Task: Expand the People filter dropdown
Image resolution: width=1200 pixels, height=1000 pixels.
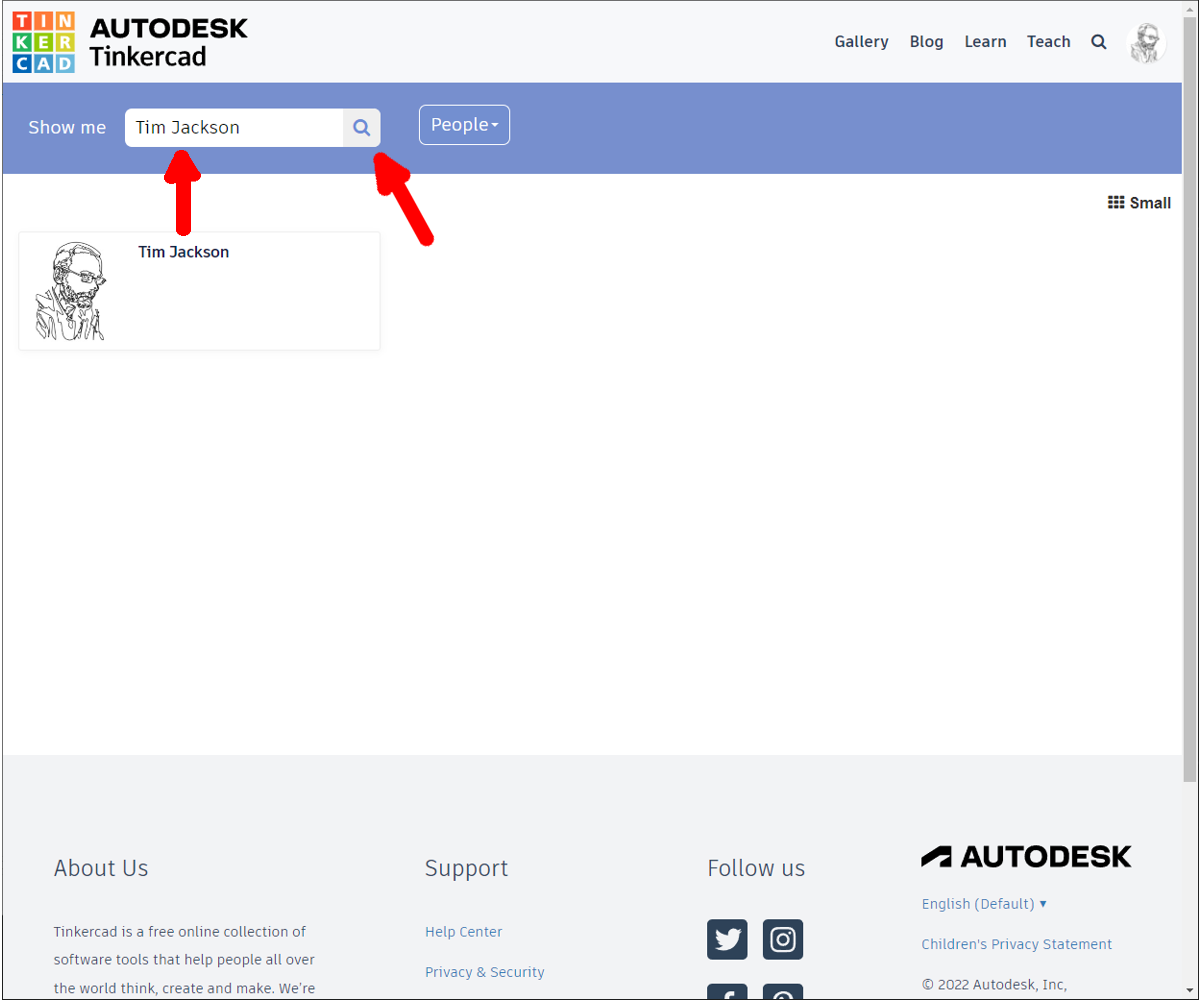Action: tap(464, 125)
